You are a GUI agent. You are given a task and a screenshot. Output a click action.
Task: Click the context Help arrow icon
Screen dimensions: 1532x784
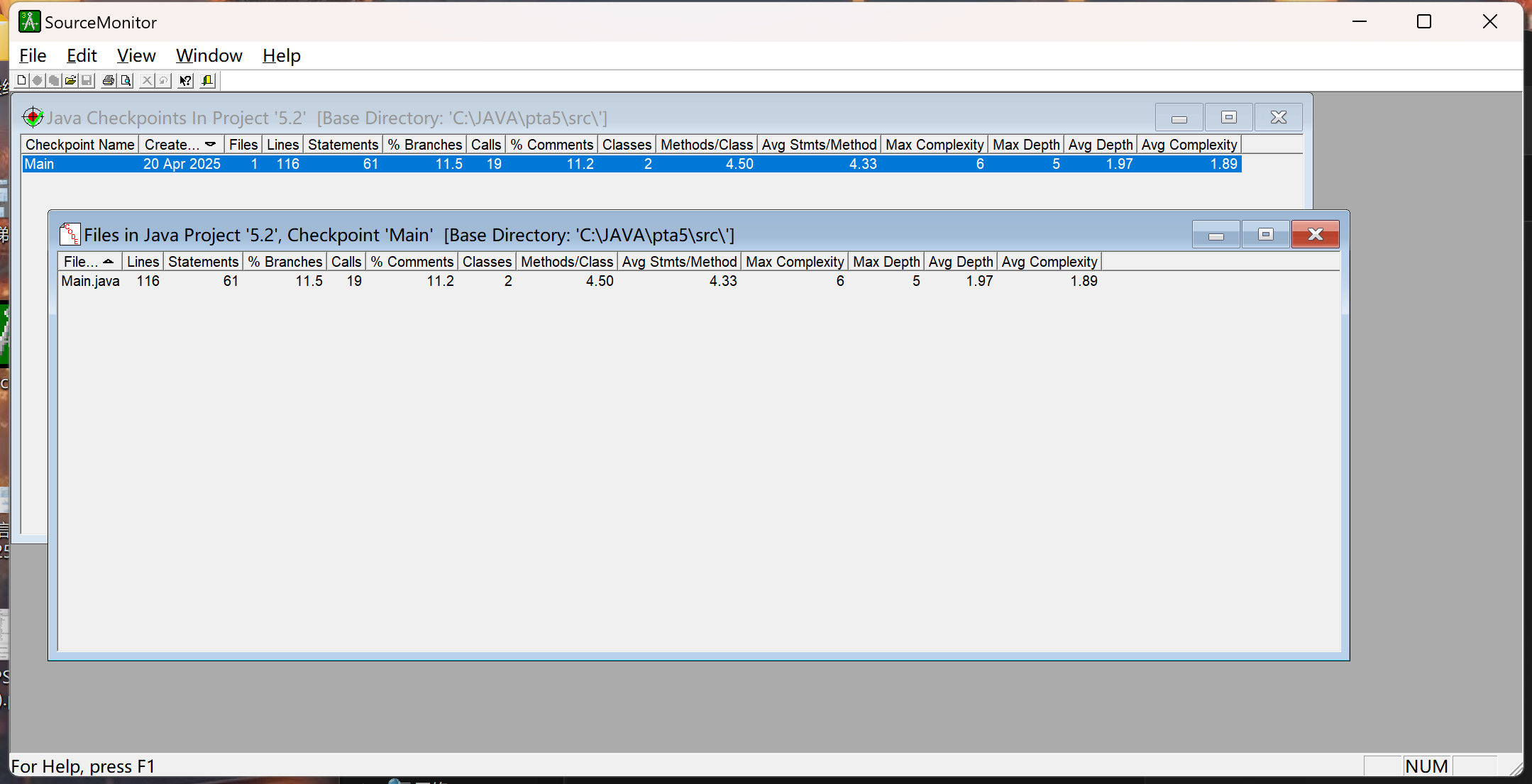point(185,80)
